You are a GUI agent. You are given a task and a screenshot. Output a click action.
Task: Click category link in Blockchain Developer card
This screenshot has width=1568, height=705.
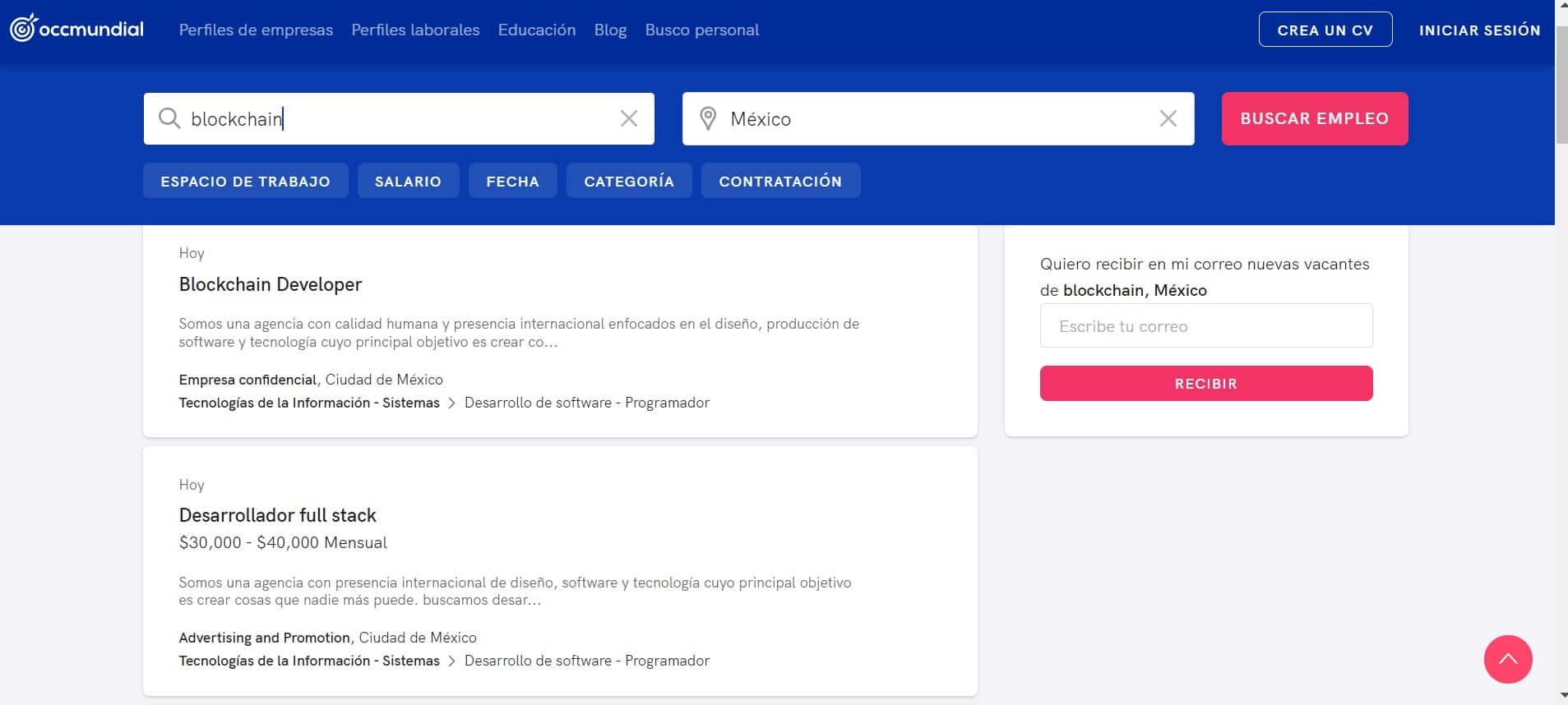click(309, 403)
